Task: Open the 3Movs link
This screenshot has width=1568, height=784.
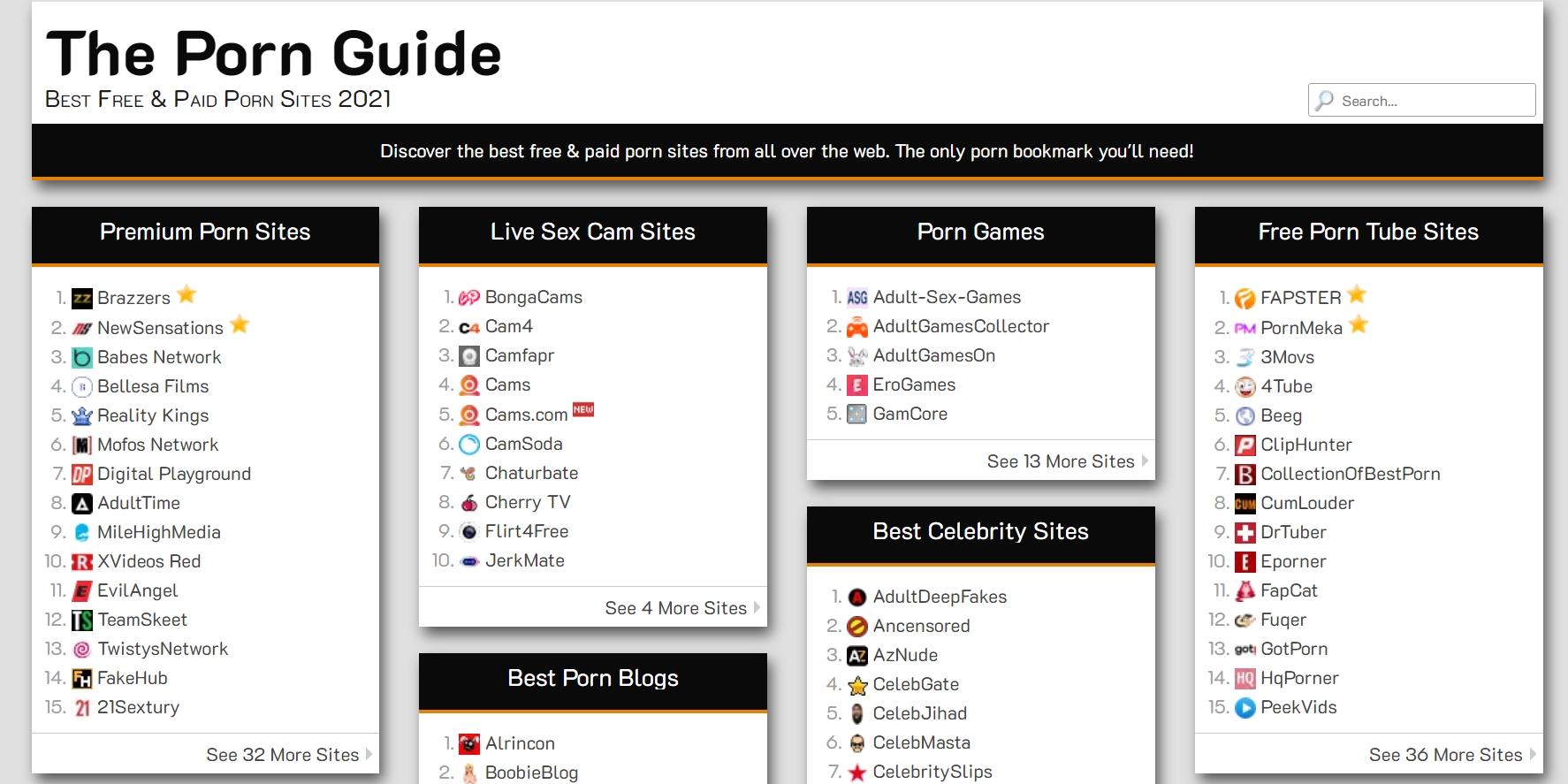Action: pos(1287,357)
